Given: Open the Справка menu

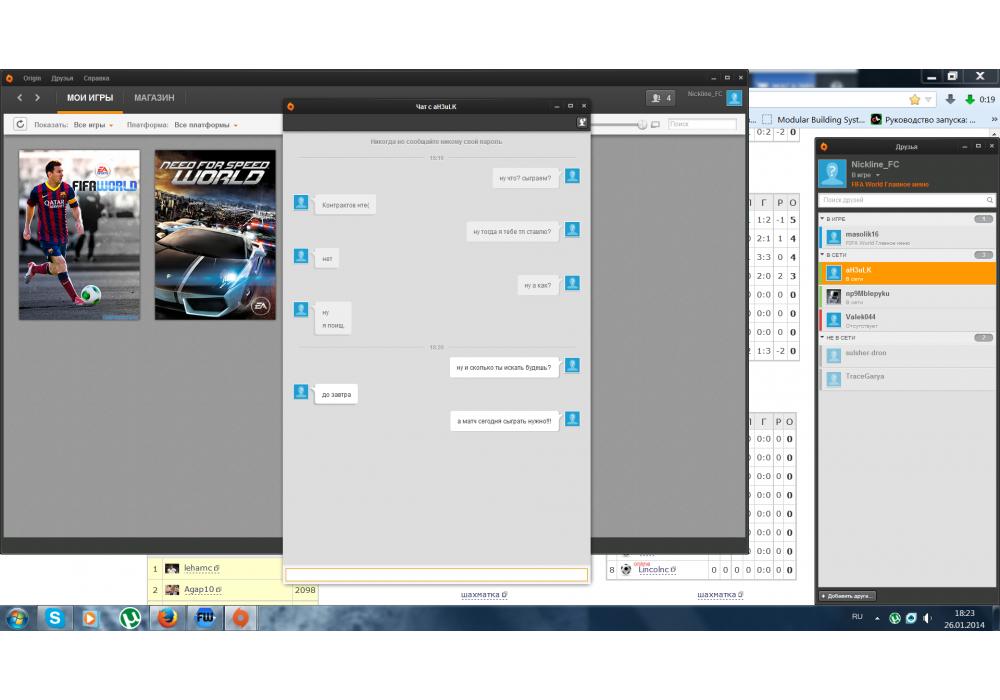Looking at the screenshot, I should tap(96, 78).
